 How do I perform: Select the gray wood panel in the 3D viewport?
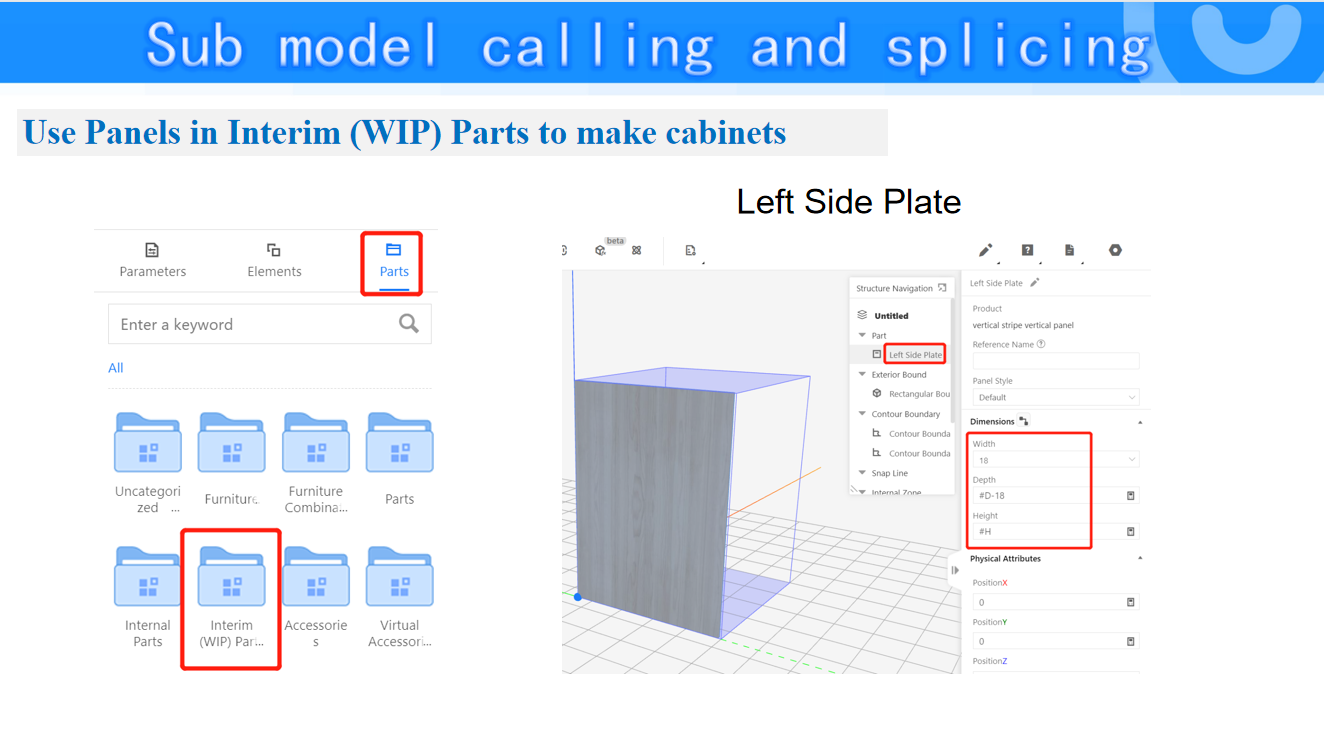pyautogui.click(x=655, y=508)
